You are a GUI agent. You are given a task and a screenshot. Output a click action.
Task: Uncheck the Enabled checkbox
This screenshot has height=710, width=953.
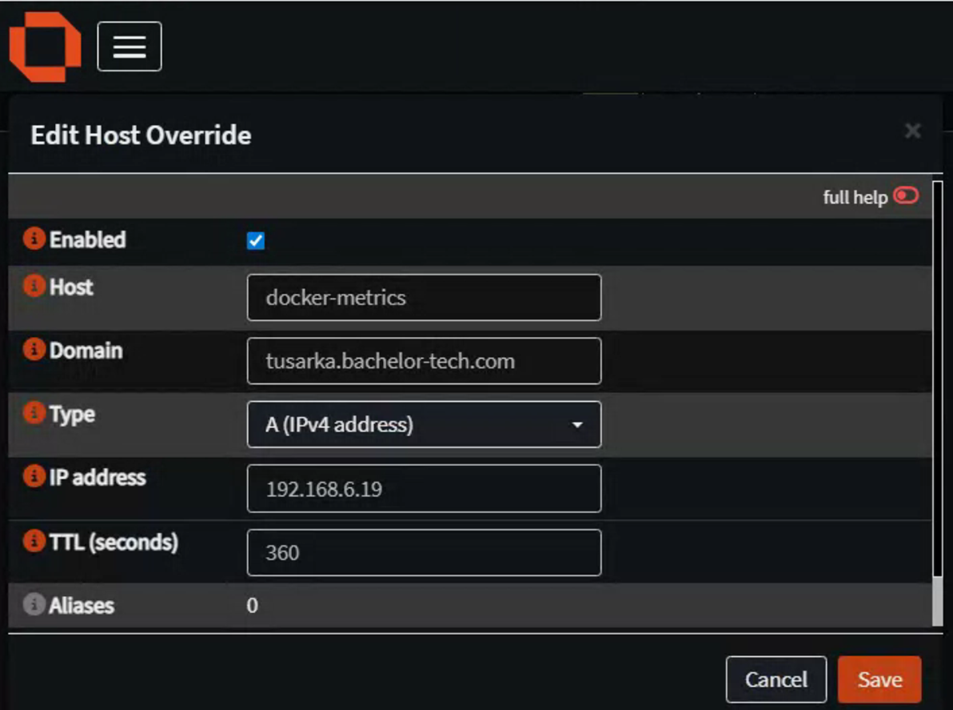pyautogui.click(x=256, y=241)
